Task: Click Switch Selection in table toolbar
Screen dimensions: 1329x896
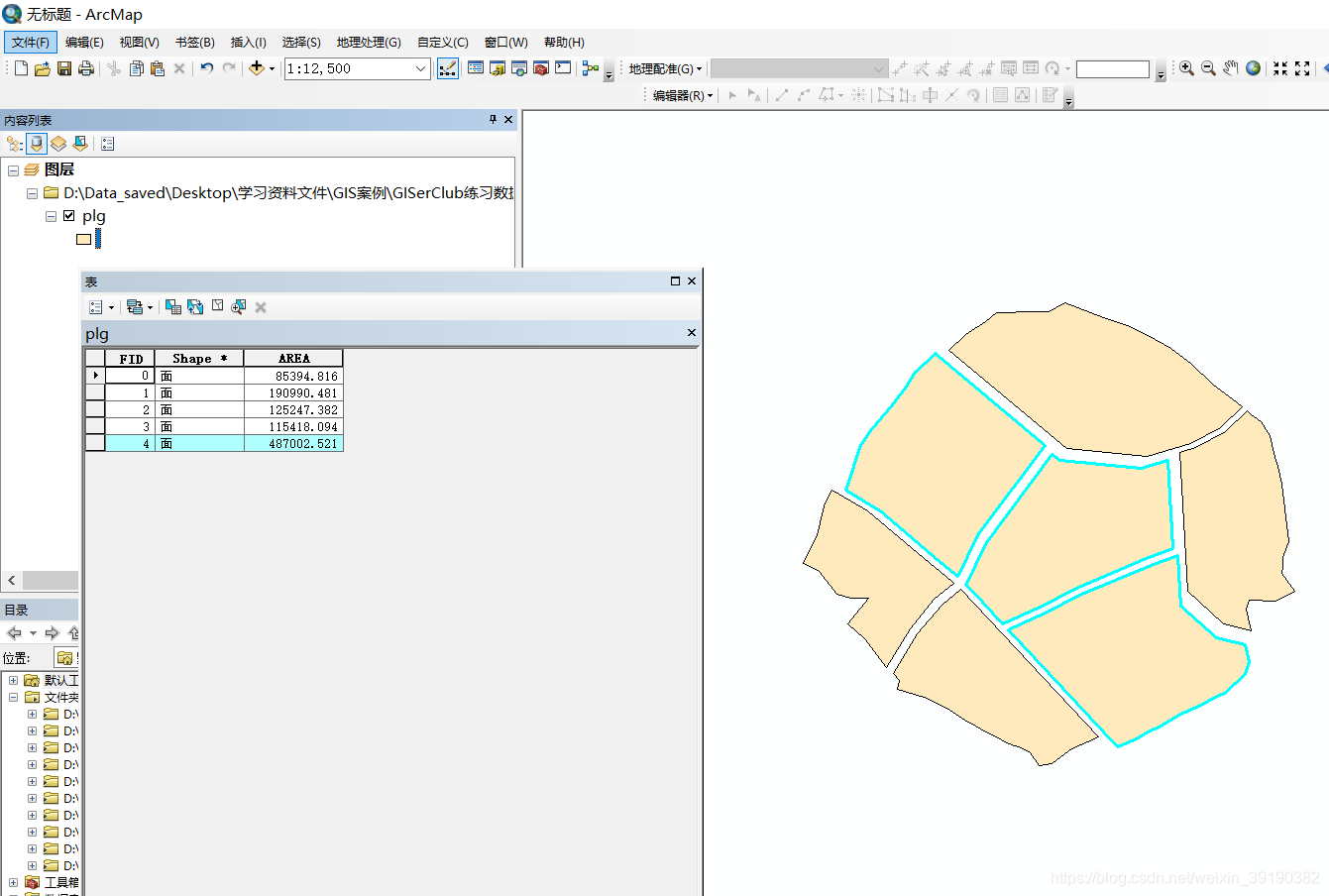Action: tap(195, 307)
